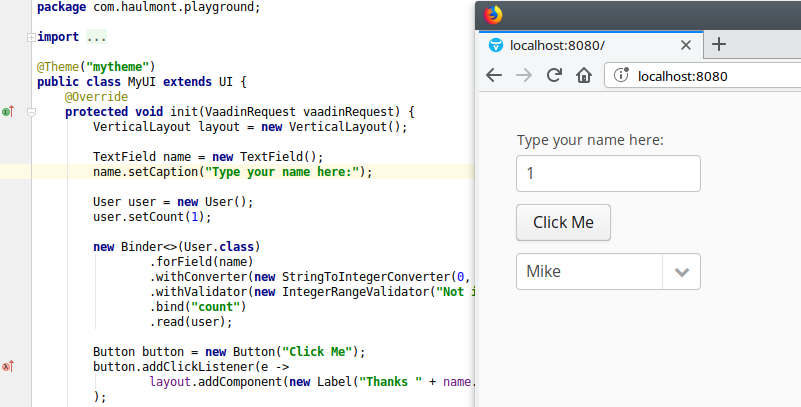Click the Firefox logo in title bar

click(x=493, y=15)
